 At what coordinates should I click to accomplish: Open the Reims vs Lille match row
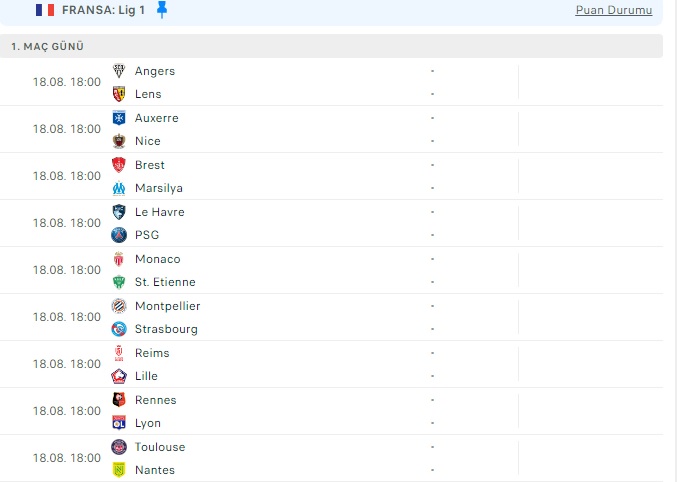(x=331, y=364)
